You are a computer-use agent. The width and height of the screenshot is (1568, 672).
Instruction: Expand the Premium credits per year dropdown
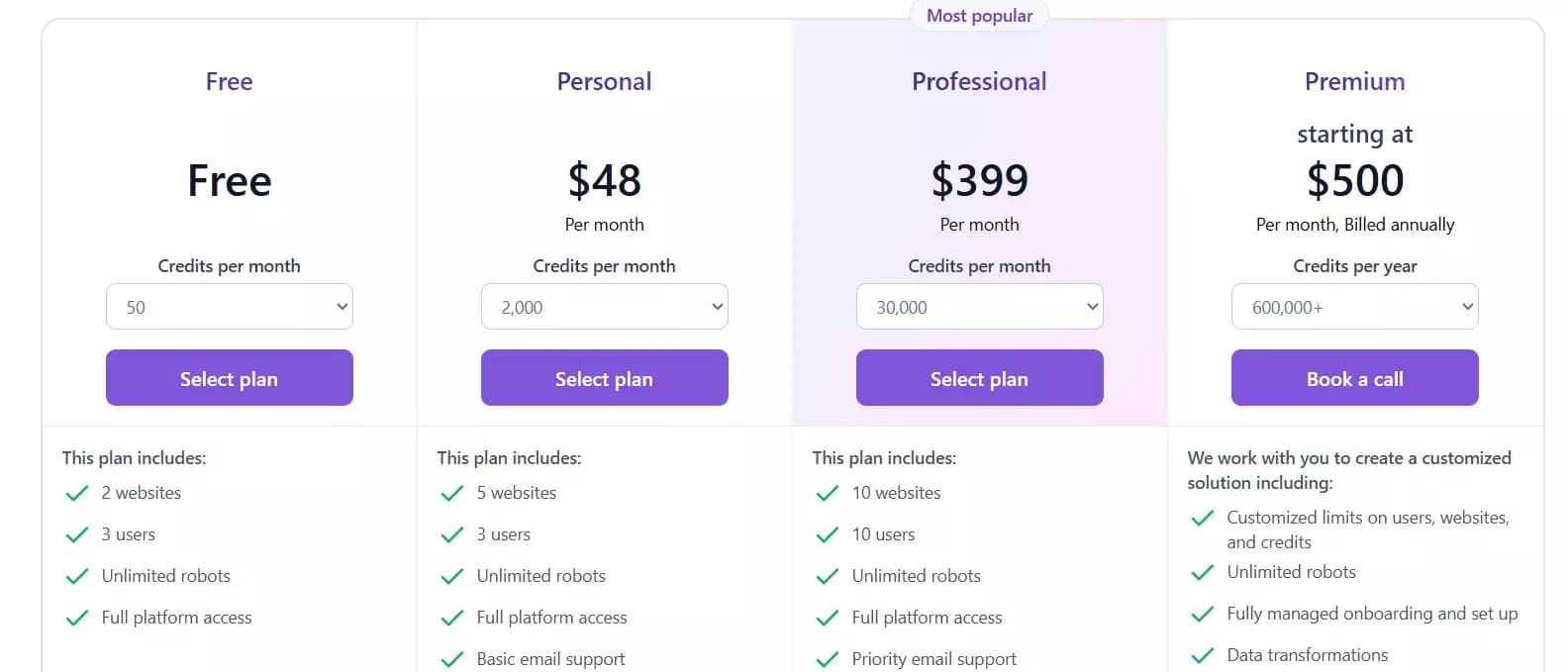(x=1354, y=307)
